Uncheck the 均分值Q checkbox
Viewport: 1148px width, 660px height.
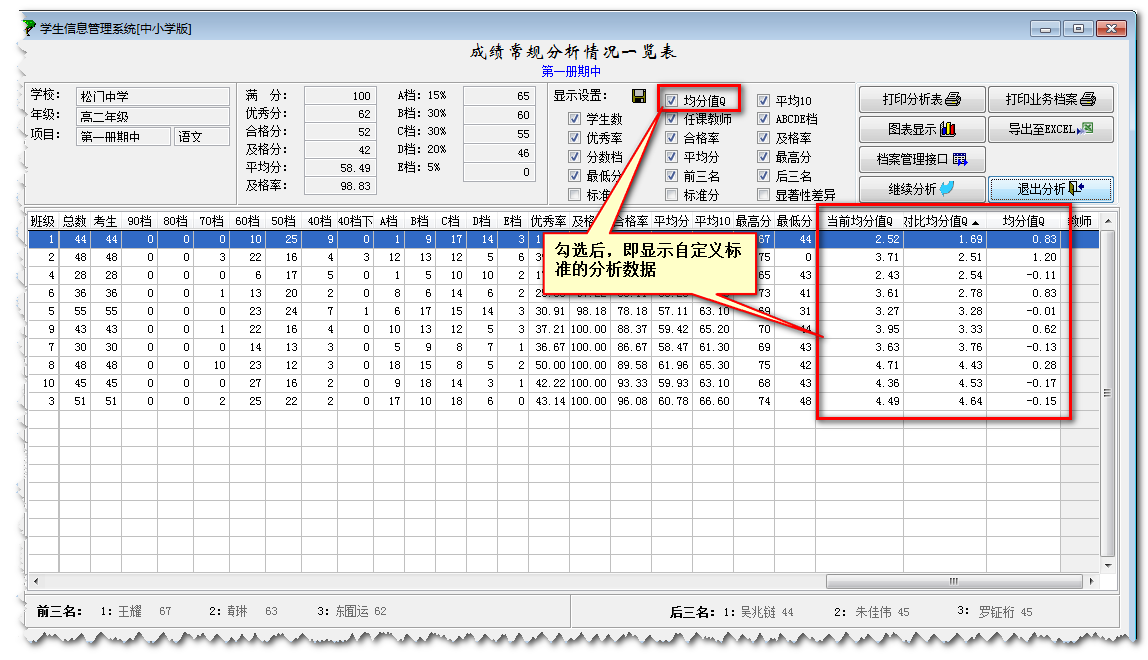[672, 101]
